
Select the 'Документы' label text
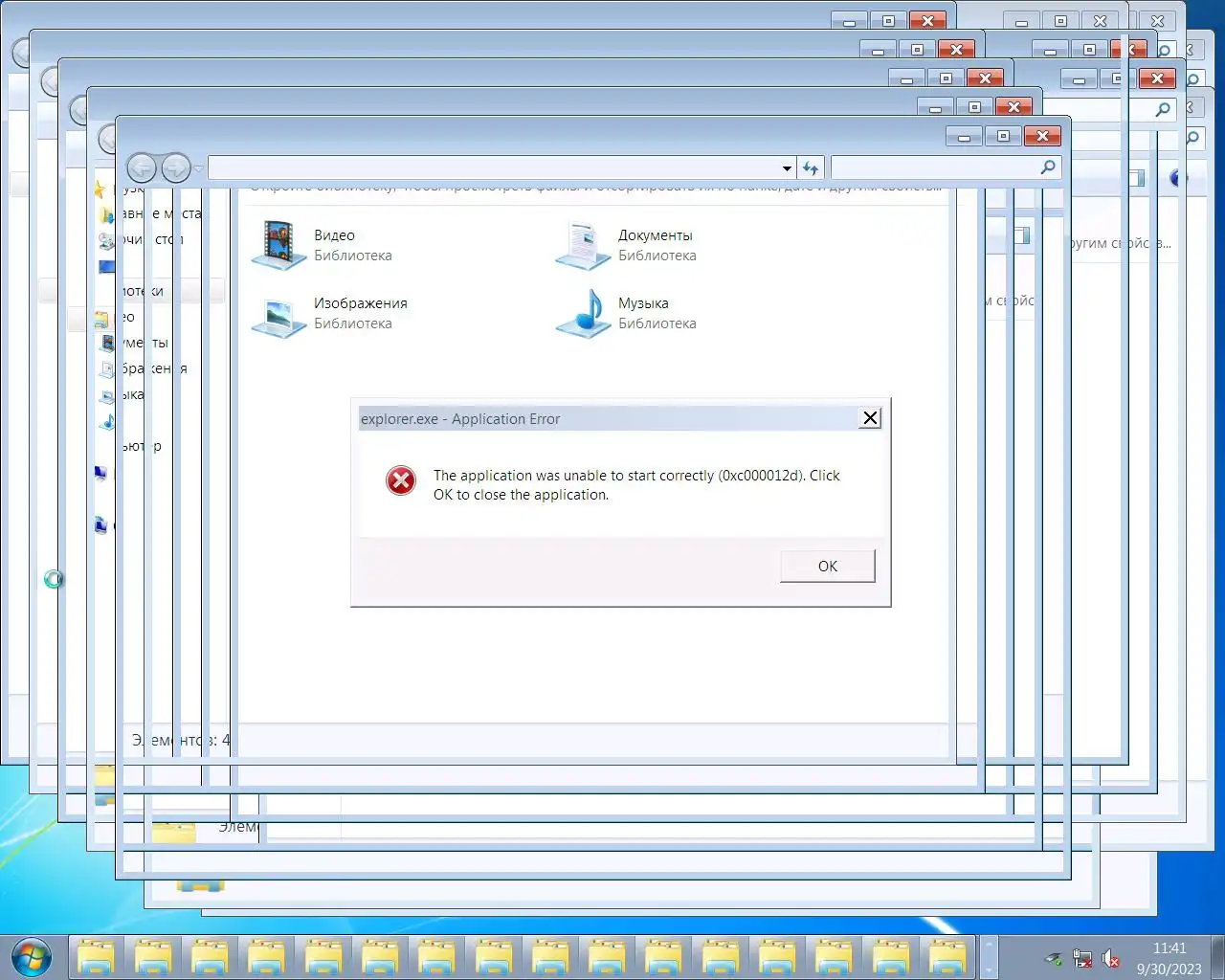(655, 235)
